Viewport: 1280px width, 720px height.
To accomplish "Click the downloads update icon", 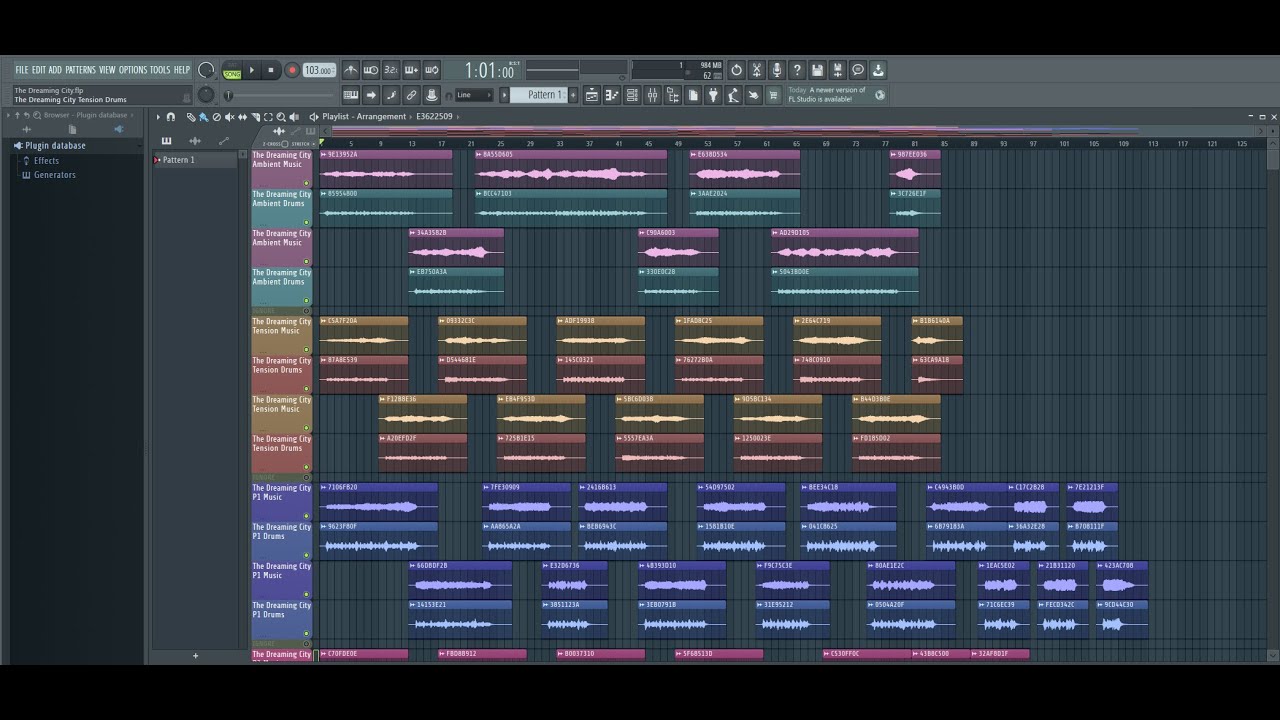I will coord(879,70).
